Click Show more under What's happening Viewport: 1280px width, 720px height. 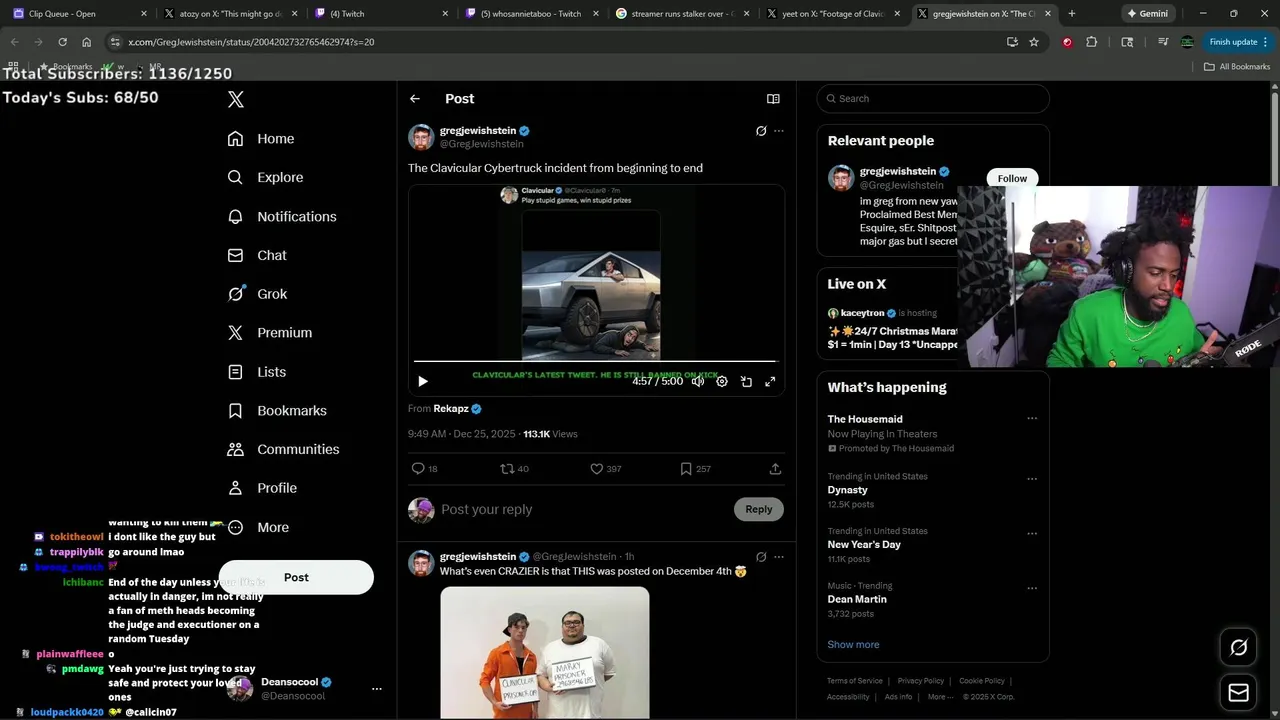click(853, 644)
